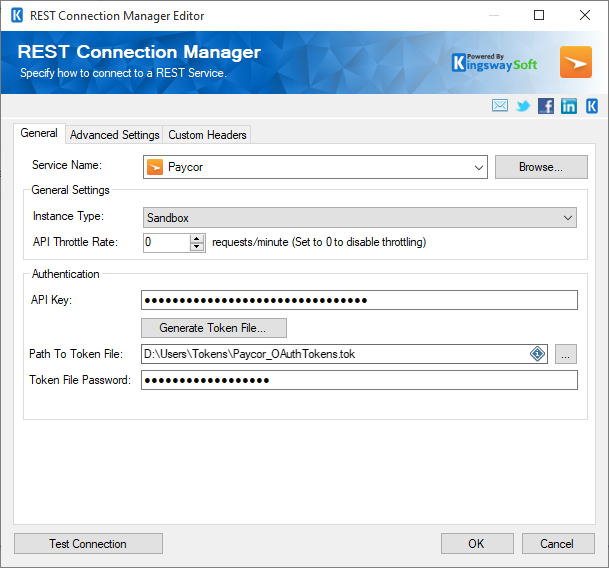Click the API Key password field
Image resolution: width=609 pixels, height=568 pixels.
[359, 300]
